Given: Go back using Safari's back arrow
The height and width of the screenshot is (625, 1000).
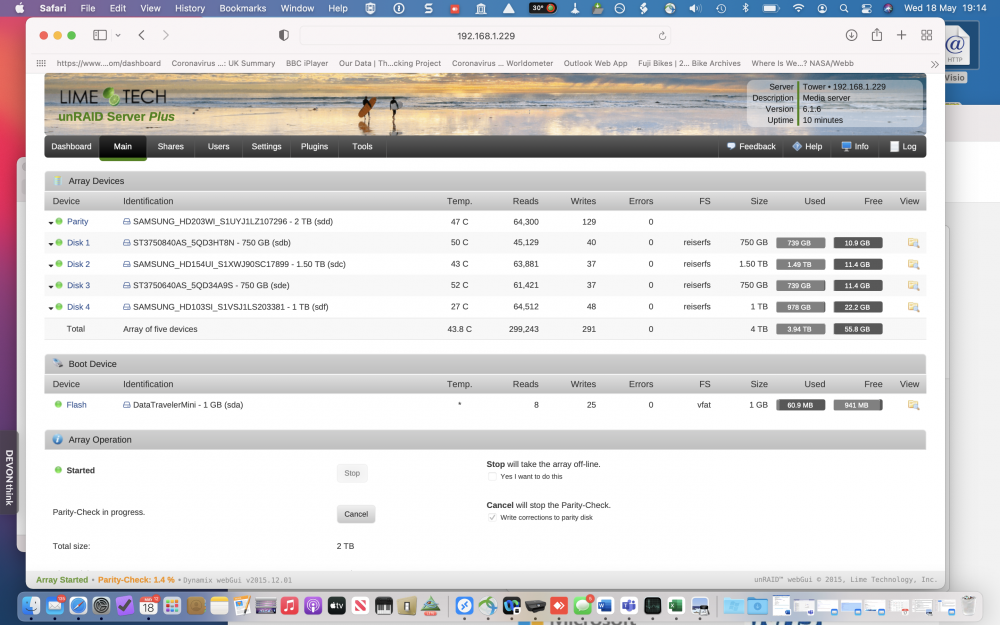Looking at the screenshot, I should click(x=142, y=35).
